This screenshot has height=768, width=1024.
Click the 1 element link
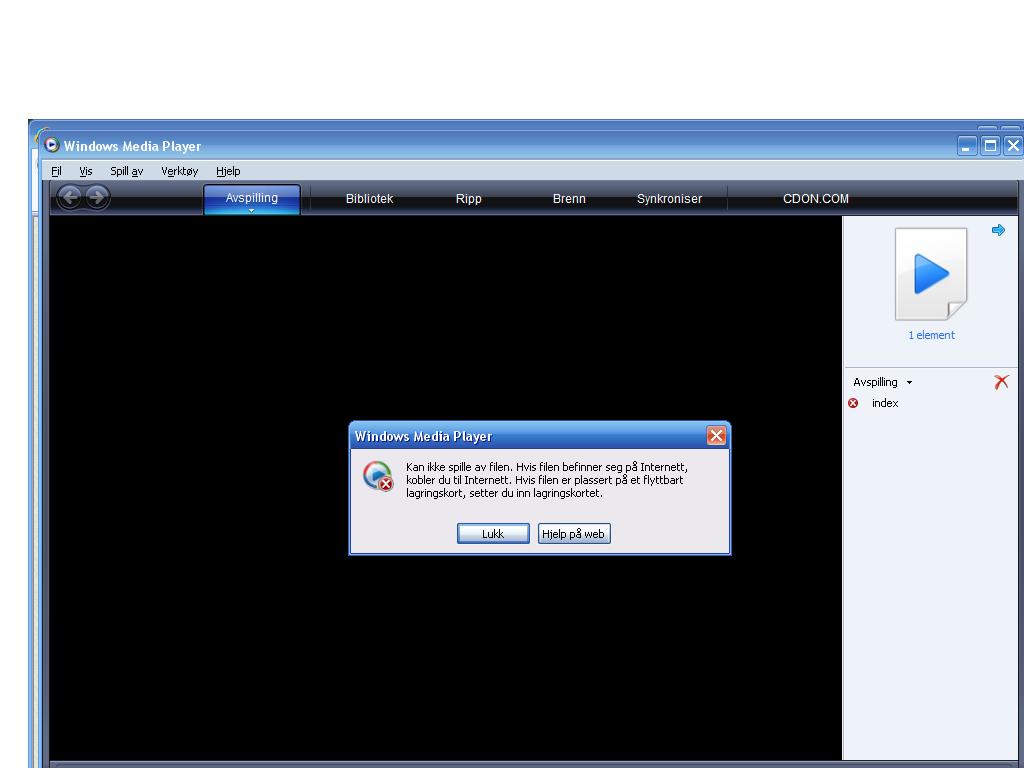point(931,335)
